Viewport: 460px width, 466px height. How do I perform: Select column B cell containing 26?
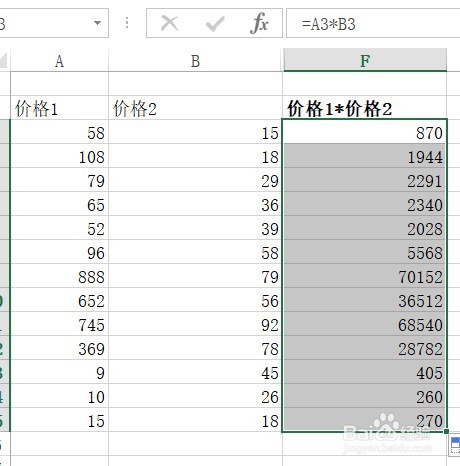(195, 396)
